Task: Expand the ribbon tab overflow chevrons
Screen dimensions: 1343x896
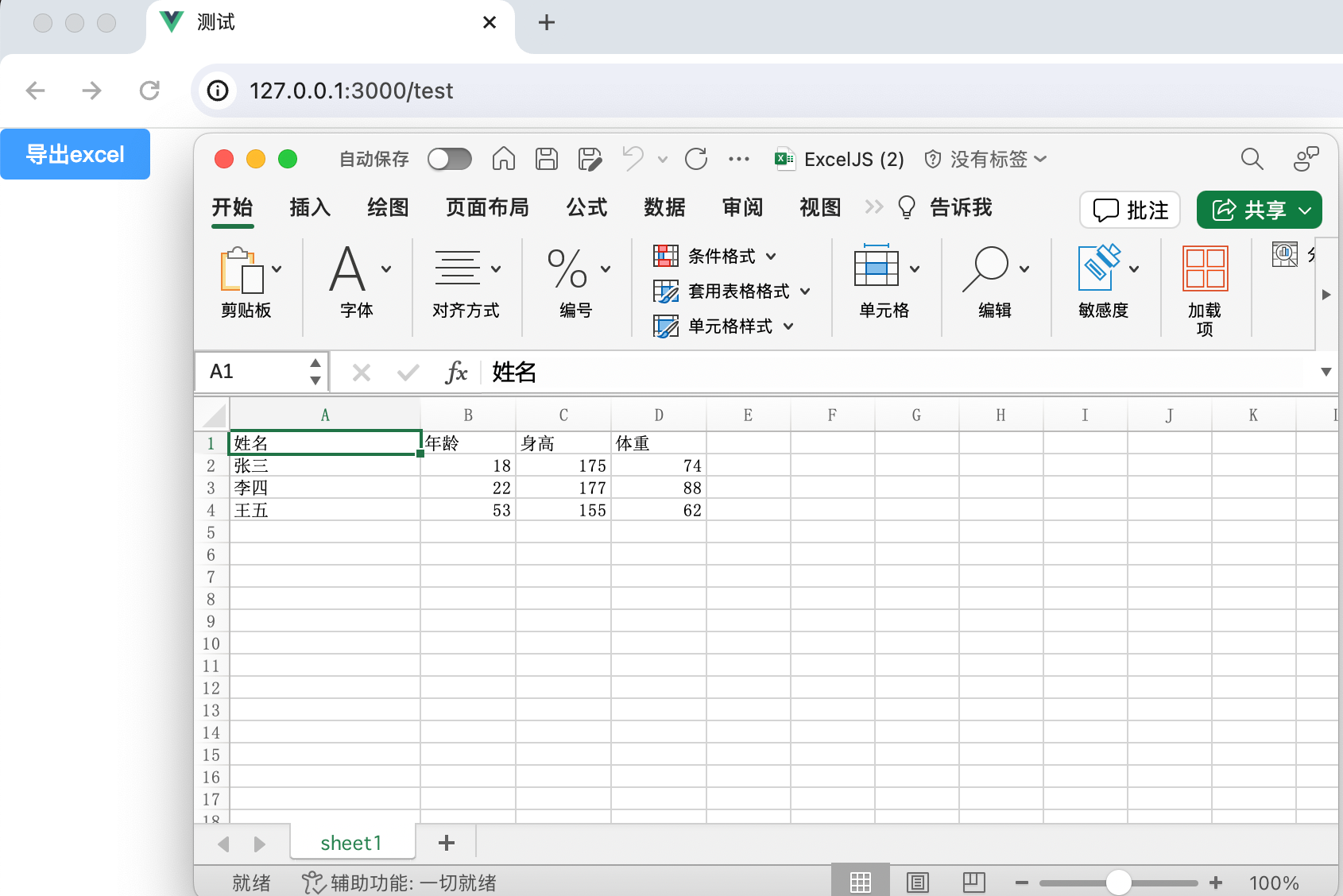Action: (x=874, y=207)
